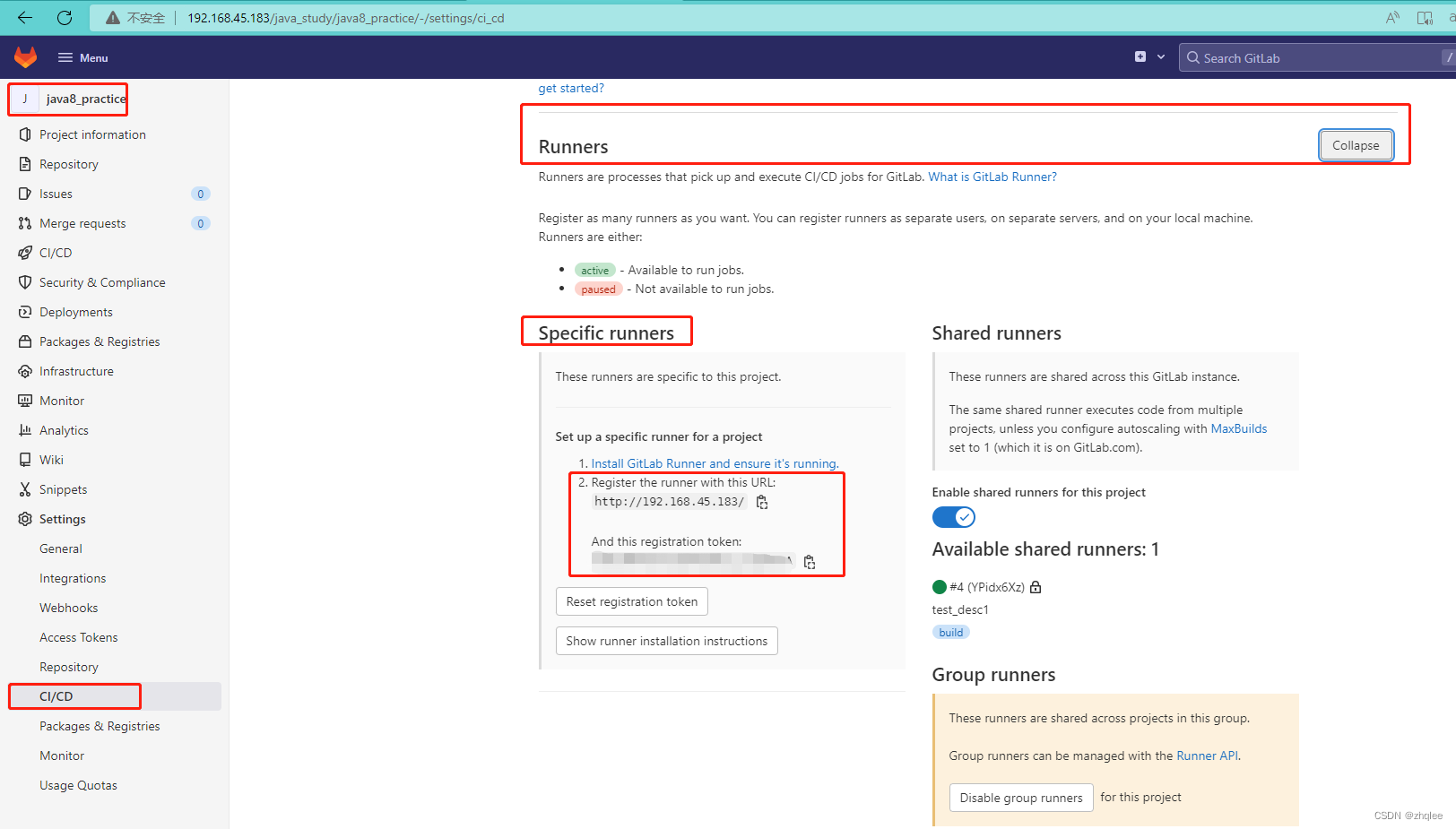Click the browser read aloud icon
This screenshot has height=829, width=1456.
pyautogui.click(x=1392, y=18)
